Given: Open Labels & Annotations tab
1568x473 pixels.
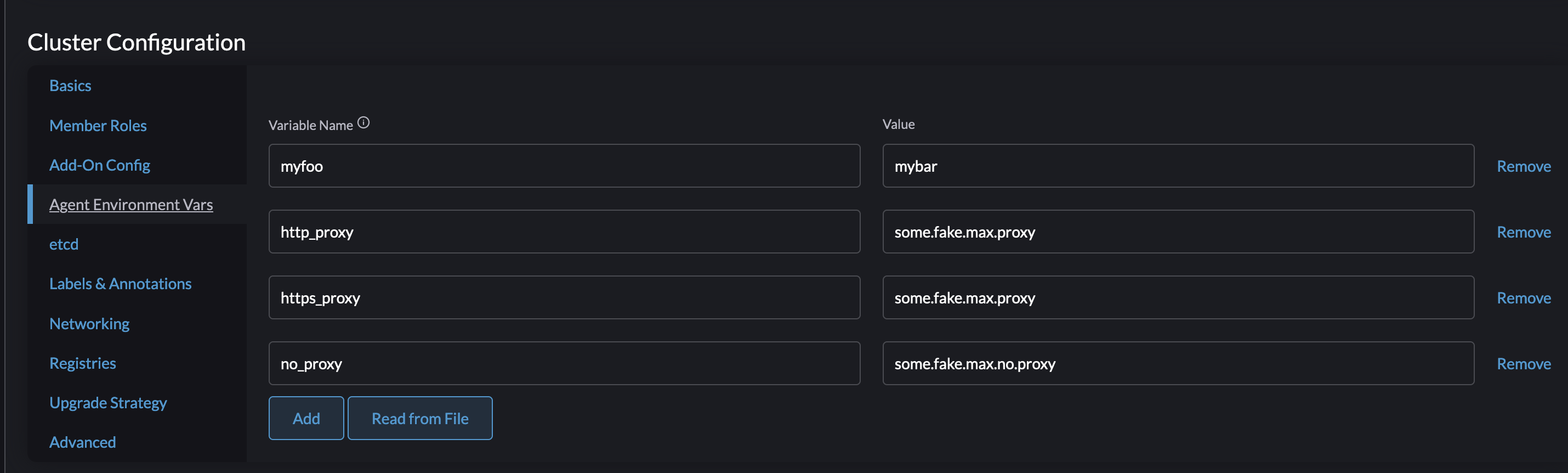Looking at the screenshot, I should point(121,284).
